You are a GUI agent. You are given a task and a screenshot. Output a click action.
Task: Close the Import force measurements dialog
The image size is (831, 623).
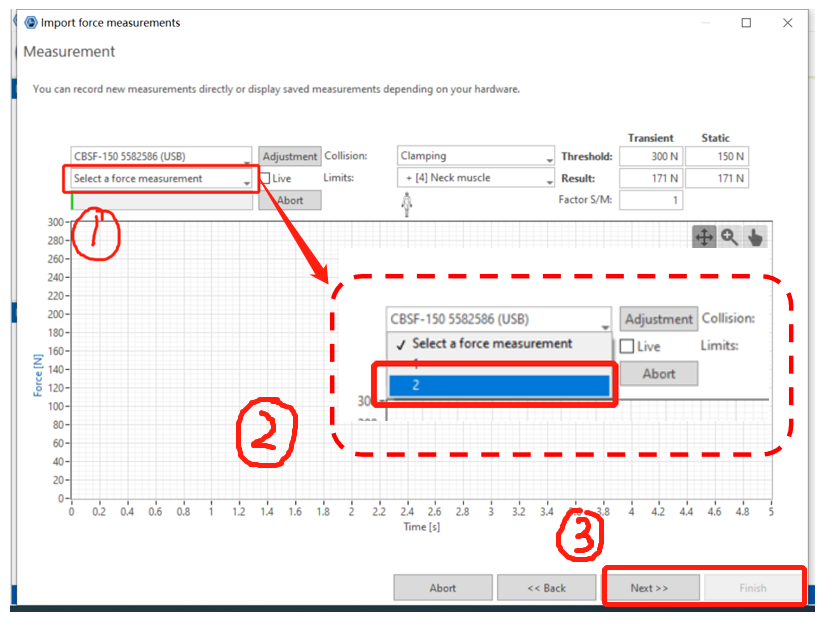[789, 22]
